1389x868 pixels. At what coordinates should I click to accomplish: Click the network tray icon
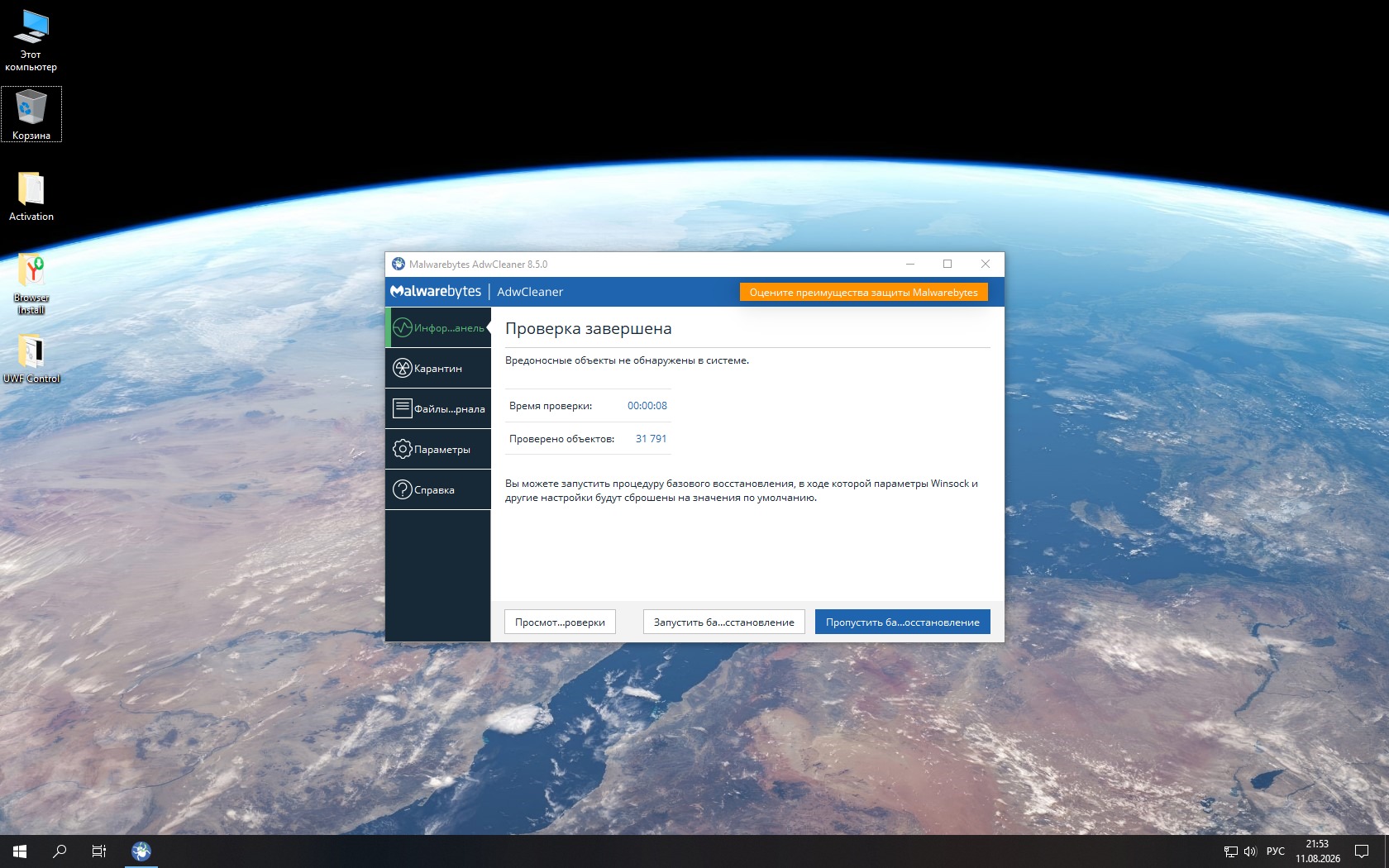pyautogui.click(x=1231, y=851)
